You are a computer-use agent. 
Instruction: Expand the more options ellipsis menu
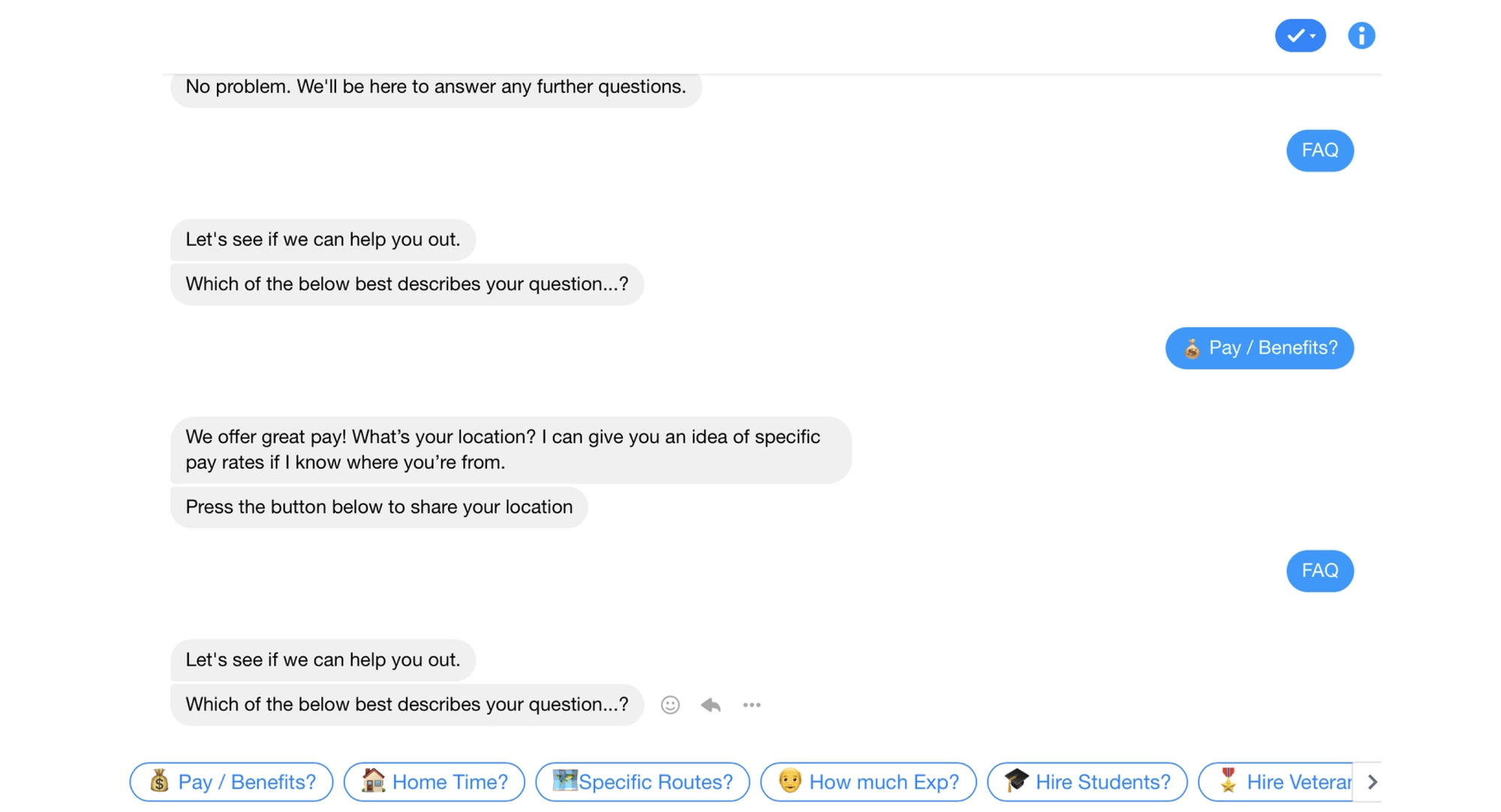[x=754, y=705]
